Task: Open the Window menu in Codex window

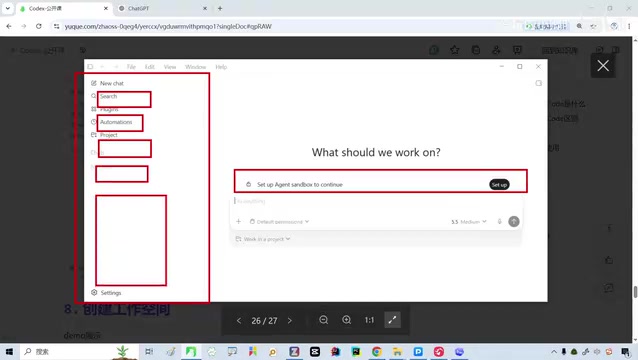Action: 195,67
